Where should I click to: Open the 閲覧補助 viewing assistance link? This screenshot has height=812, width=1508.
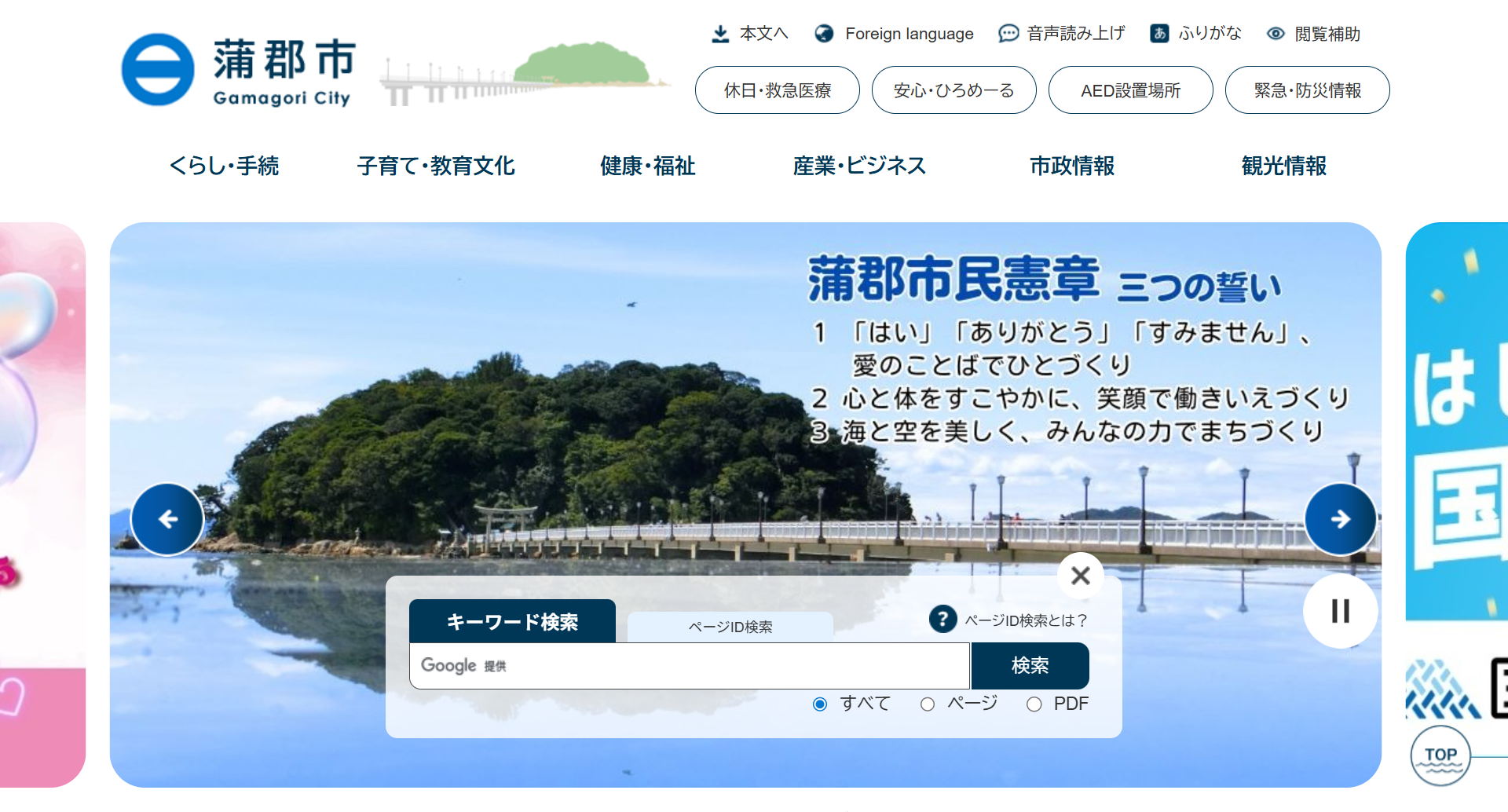[1327, 34]
